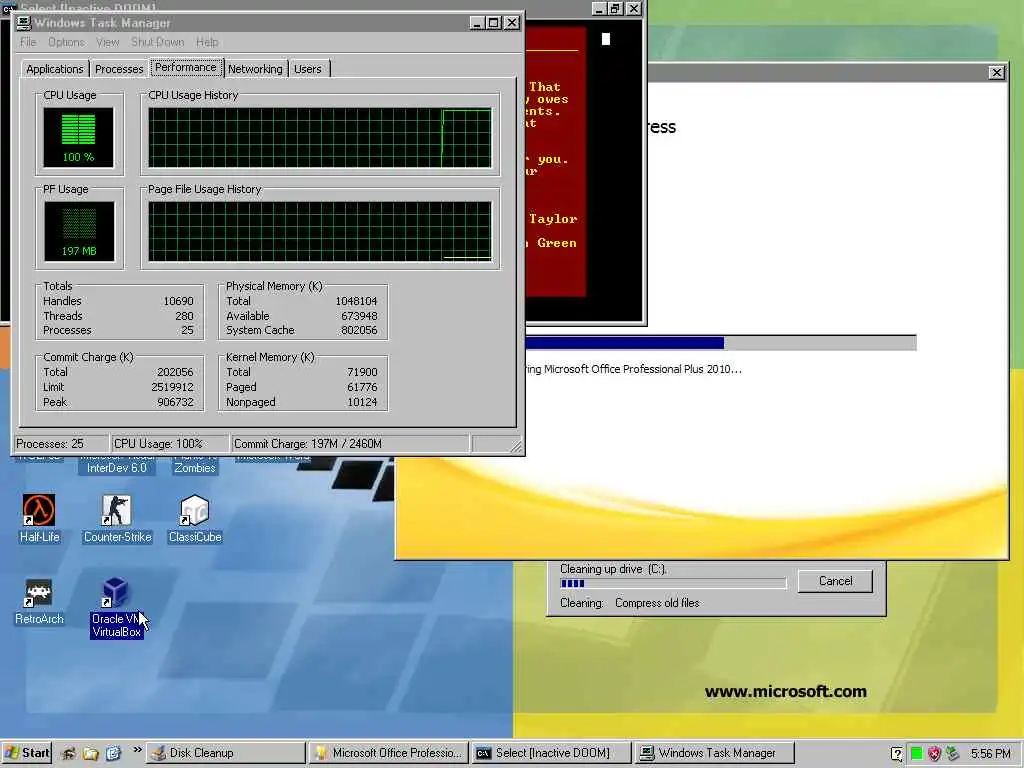Select the RetroArch desktop shortcut

coord(39,601)
